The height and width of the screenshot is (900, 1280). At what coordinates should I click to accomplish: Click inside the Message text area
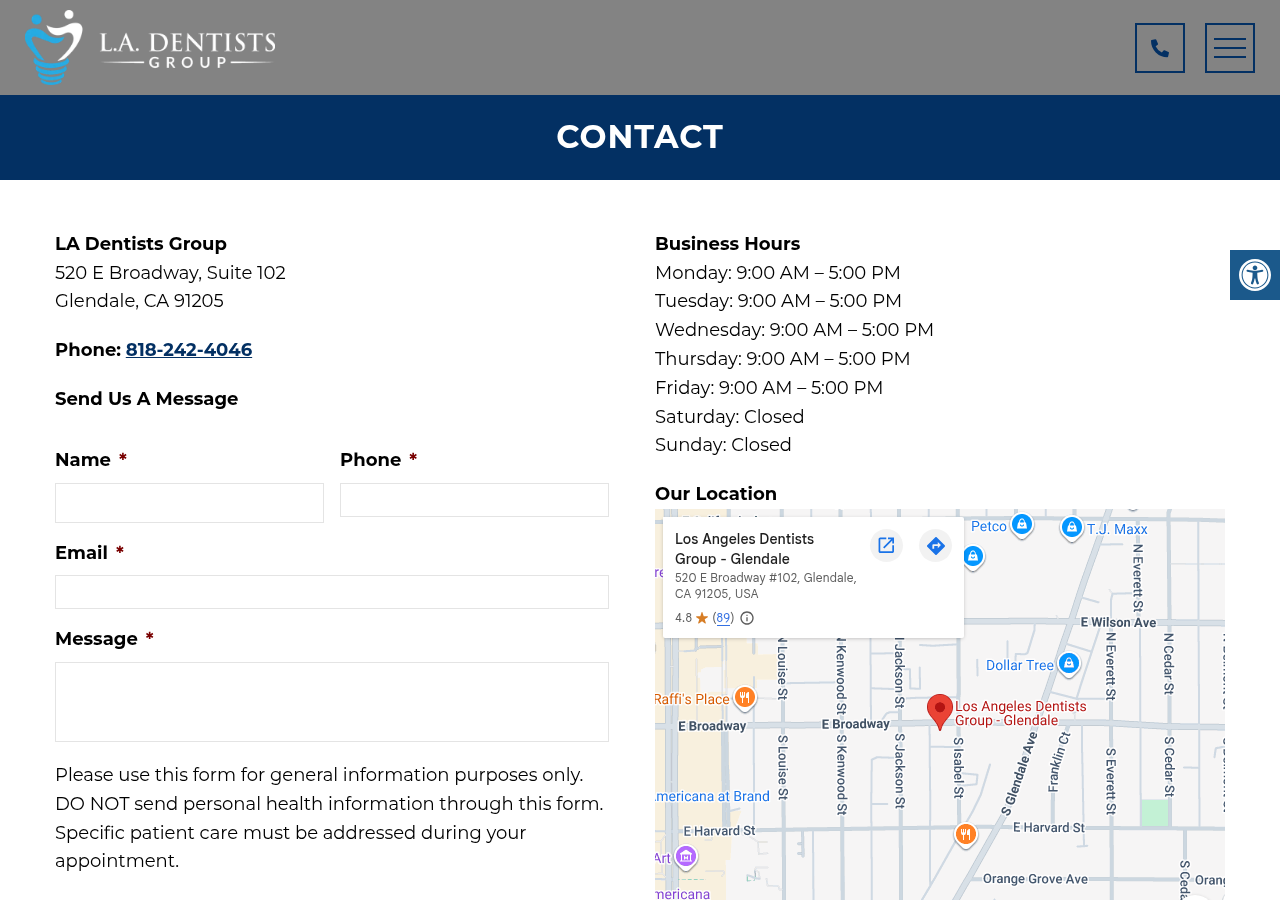point(332,702)
